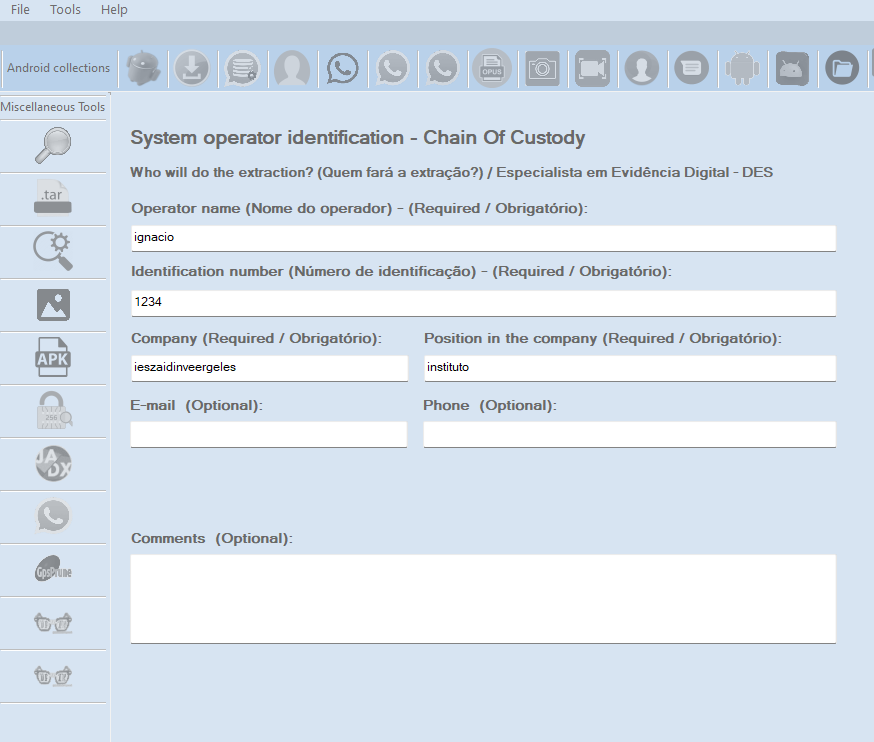The width and height of the screenshot is (874, 742).
Task: Click the 3D Android robot toolbar icon
Action: (143, 69)
